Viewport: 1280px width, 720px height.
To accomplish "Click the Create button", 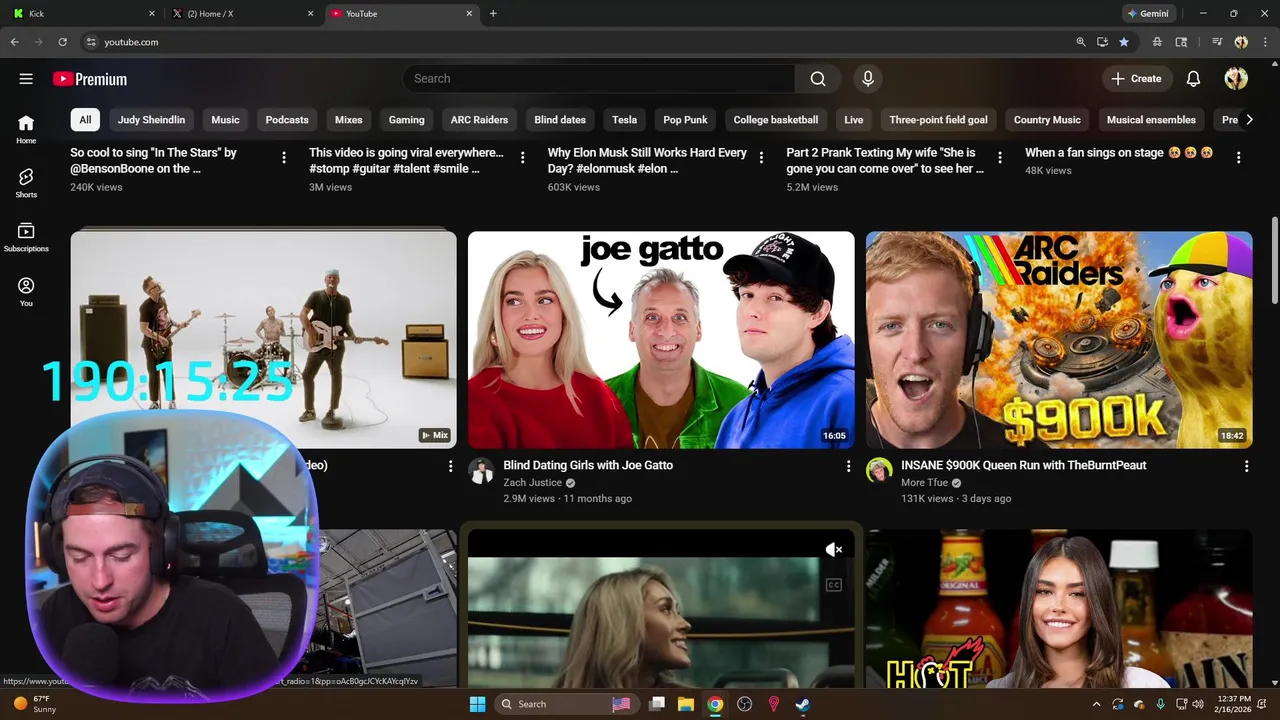I will (x=1136, y=79).
